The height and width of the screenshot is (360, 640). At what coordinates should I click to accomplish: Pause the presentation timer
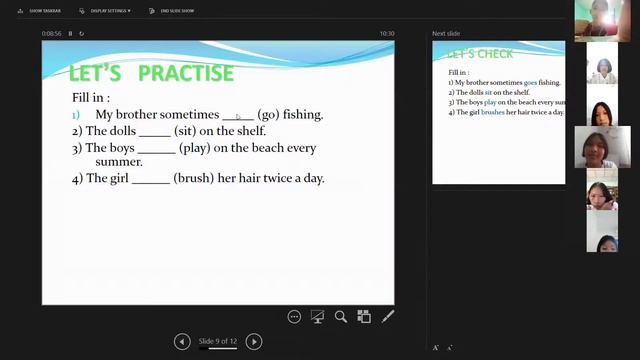pyautogui.click(x=70, y=33)
